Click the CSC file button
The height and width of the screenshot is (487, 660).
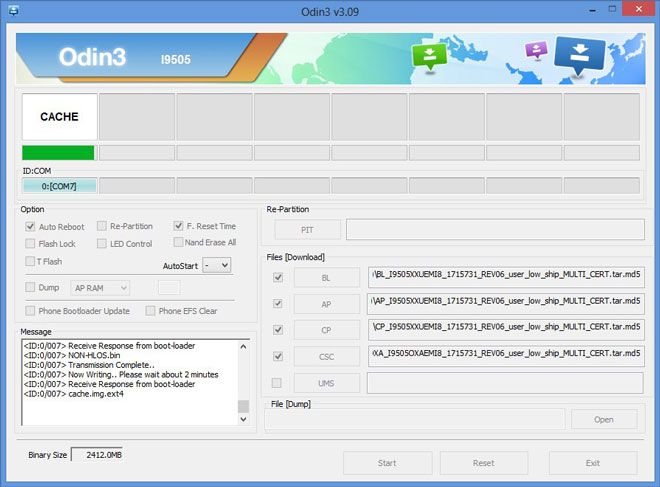pos(327,357)
